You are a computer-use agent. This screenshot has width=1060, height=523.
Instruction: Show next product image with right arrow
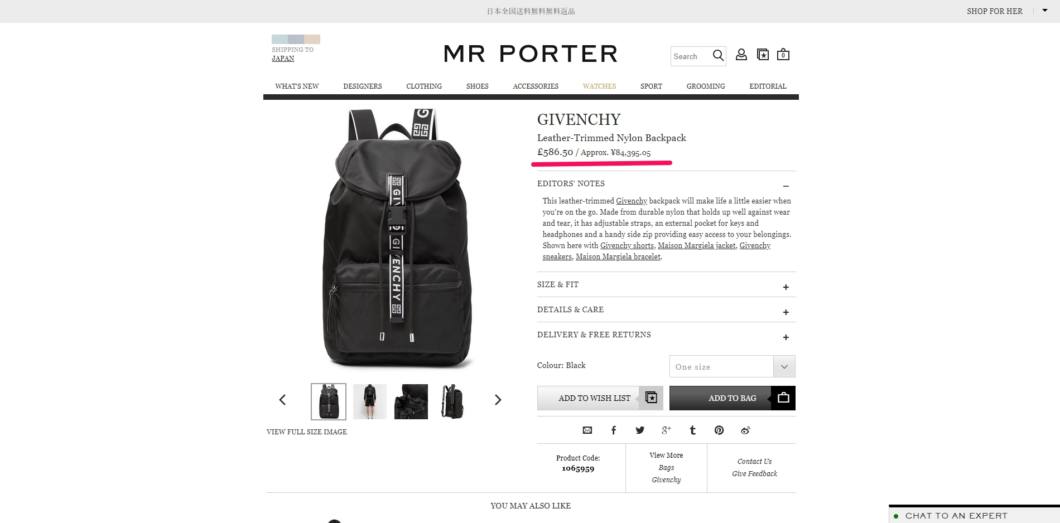pyautogui.click(x=498, y=400)
